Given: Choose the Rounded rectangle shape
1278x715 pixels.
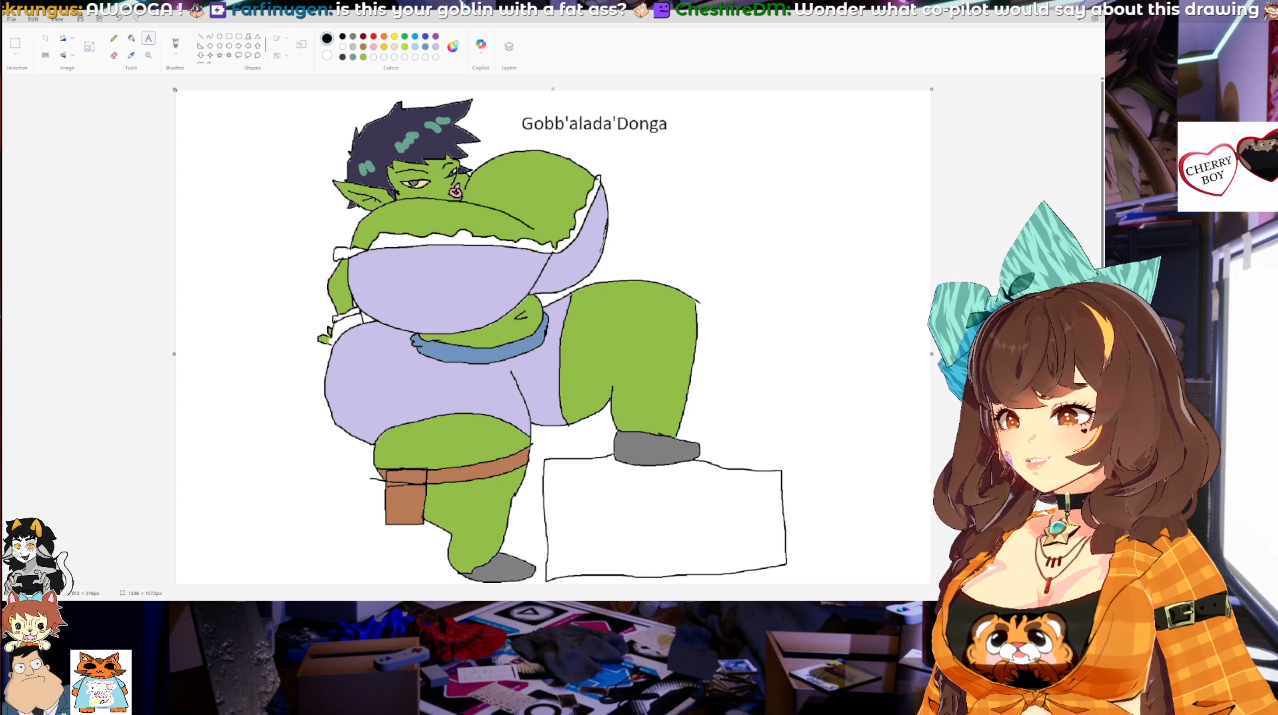Looking at the screenshot, I should 239,36.
